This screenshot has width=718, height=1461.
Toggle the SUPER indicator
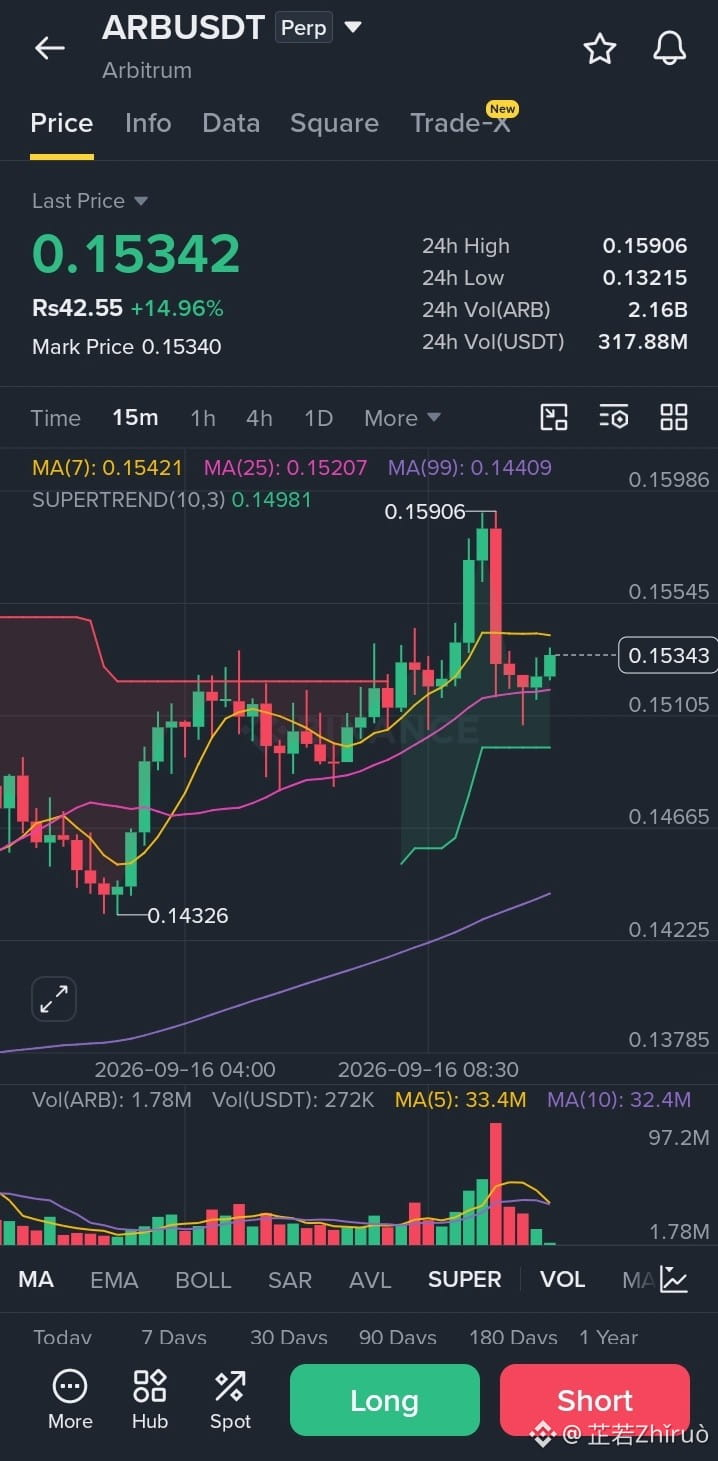coord(465,1279)
